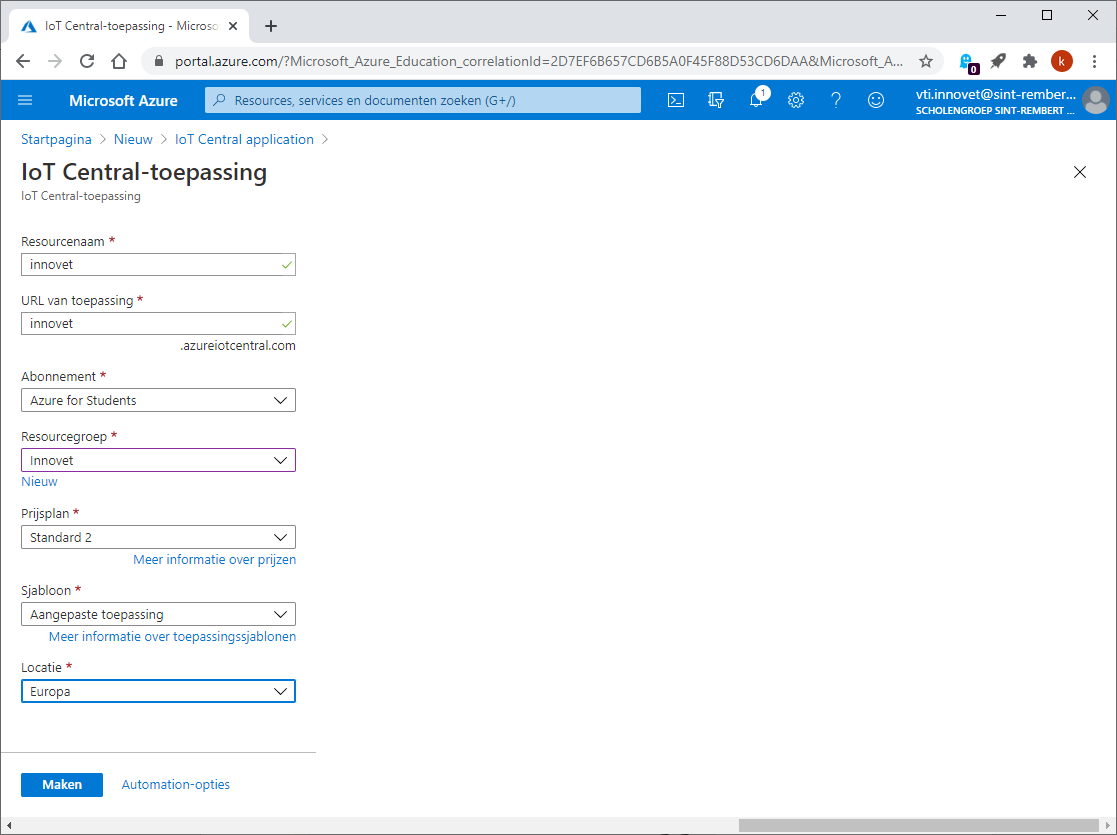The image size is (1117, 835).
Task: Expand the Abonnement dropdown
Action: pos(158,400)
